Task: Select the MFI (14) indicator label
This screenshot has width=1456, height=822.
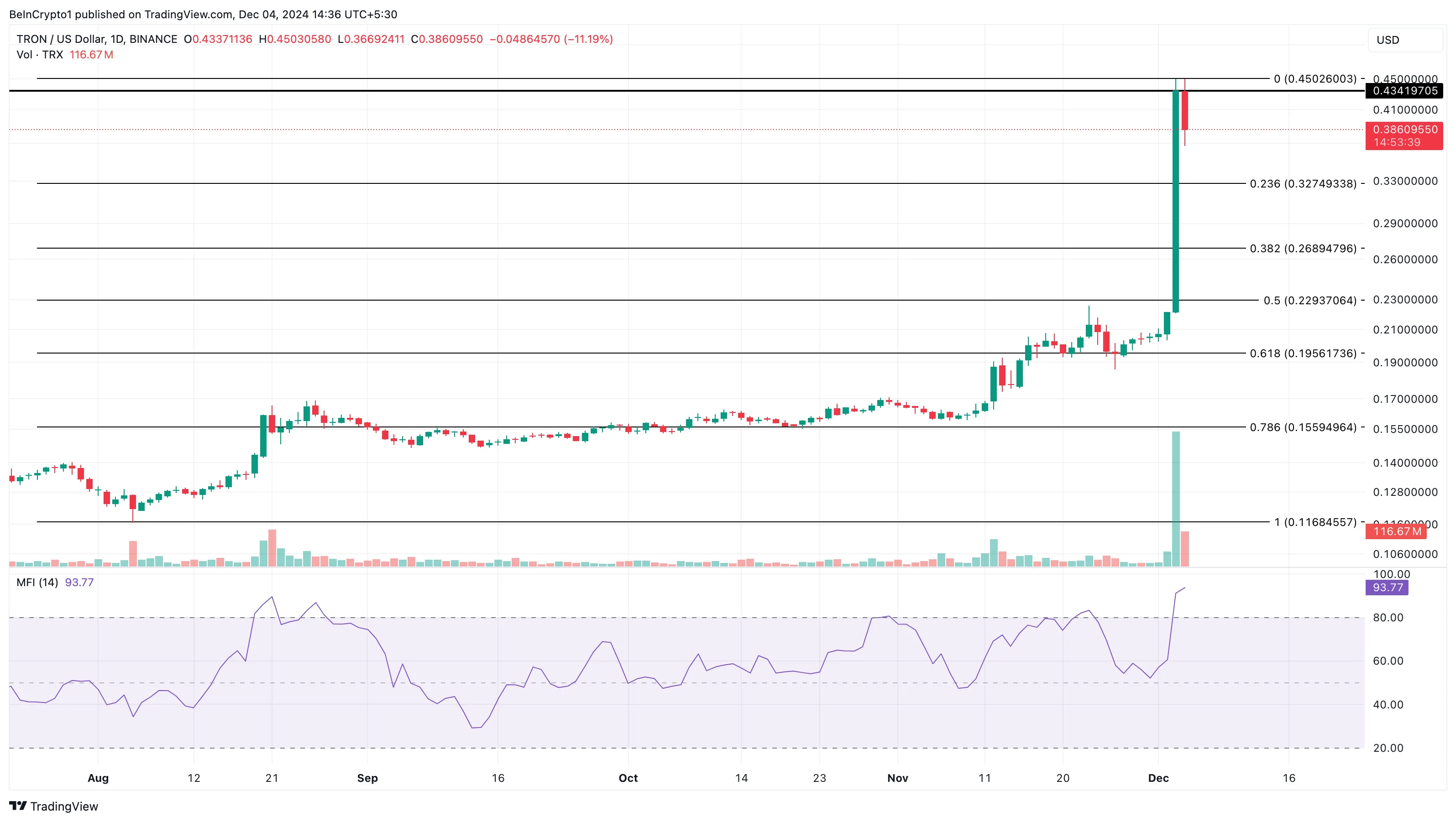Action: click(37, 582)
